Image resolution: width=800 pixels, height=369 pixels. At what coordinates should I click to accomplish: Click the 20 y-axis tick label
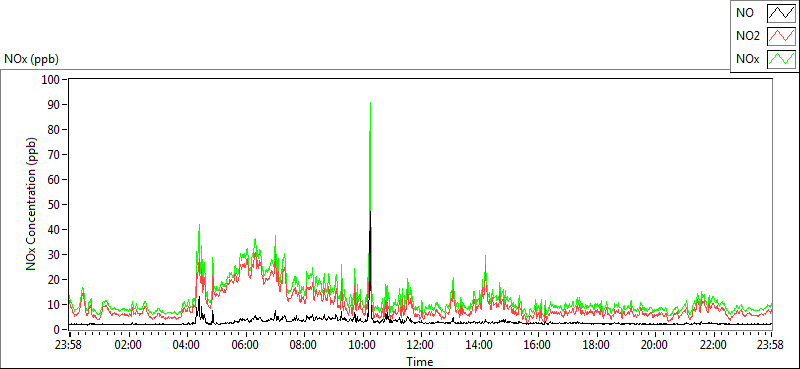point(55,280)
